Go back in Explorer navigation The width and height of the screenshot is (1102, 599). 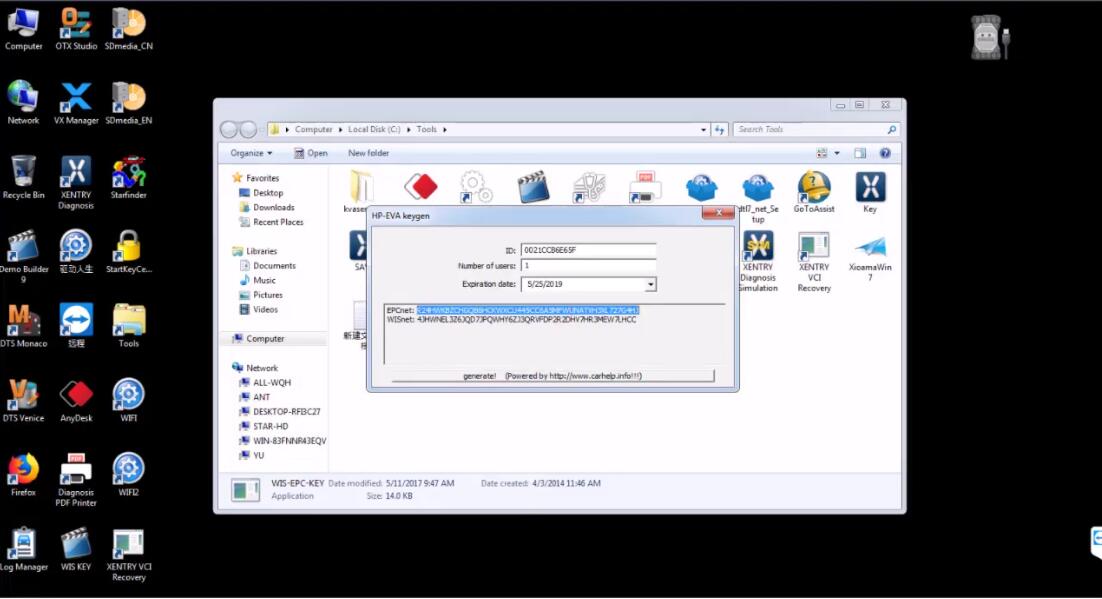tap(229, 129)
